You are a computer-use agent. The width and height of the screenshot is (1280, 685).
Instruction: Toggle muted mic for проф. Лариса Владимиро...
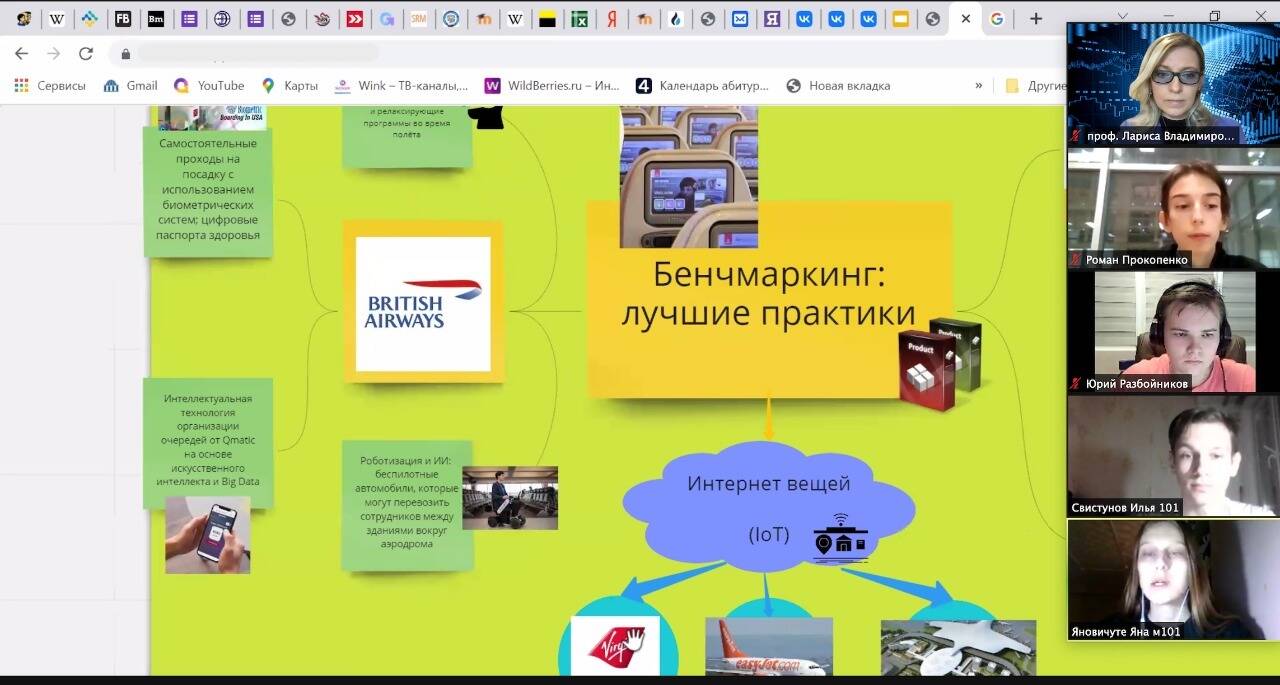(1077, 135)
